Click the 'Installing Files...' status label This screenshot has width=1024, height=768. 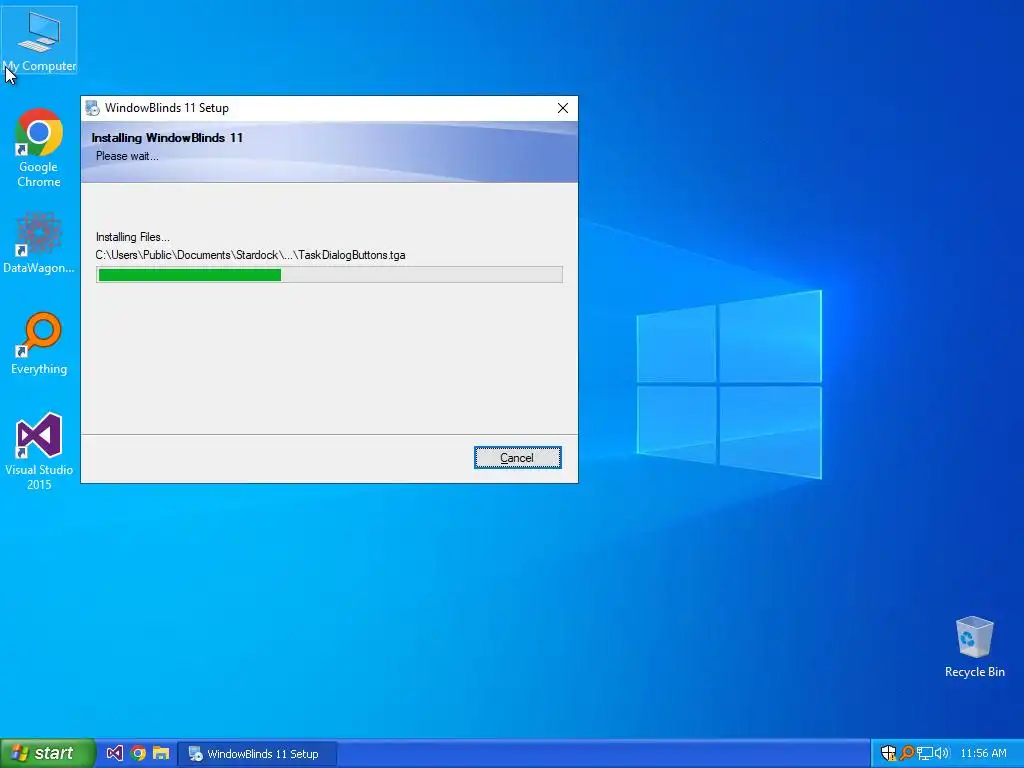pos(133,237)
